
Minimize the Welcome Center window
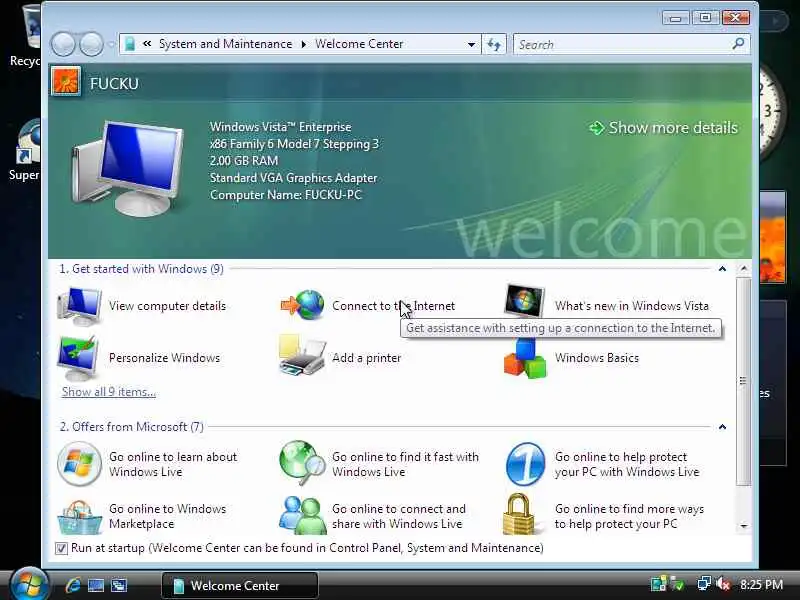pyautogui.click(x=676, y=18)
